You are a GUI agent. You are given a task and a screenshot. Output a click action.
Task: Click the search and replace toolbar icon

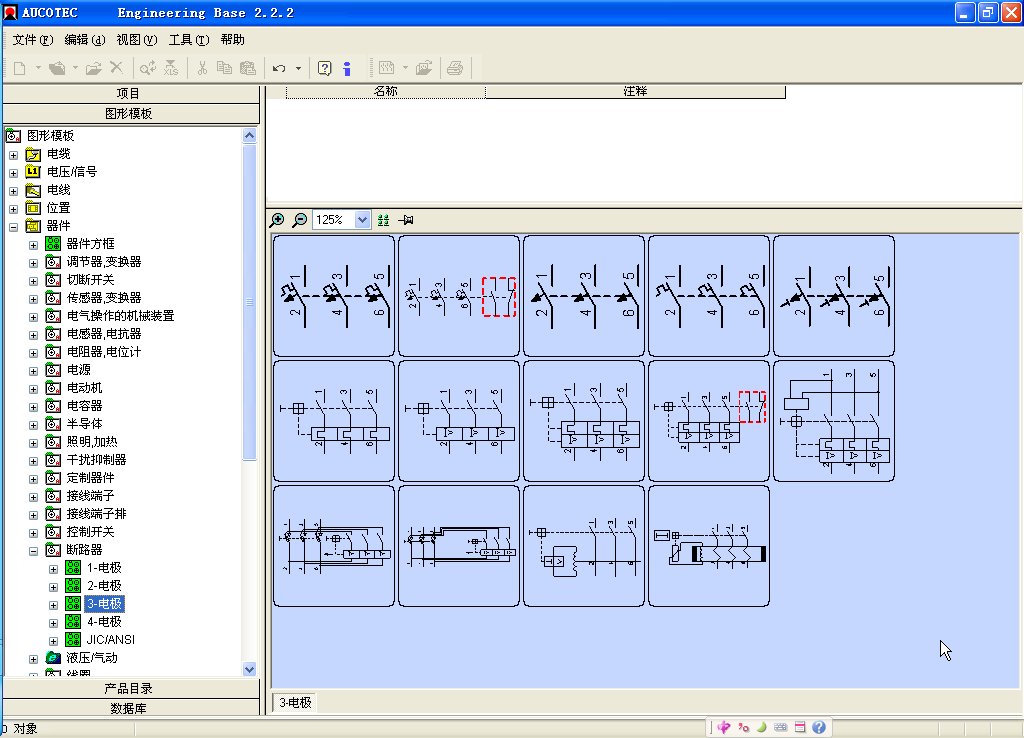coord(148,68)
